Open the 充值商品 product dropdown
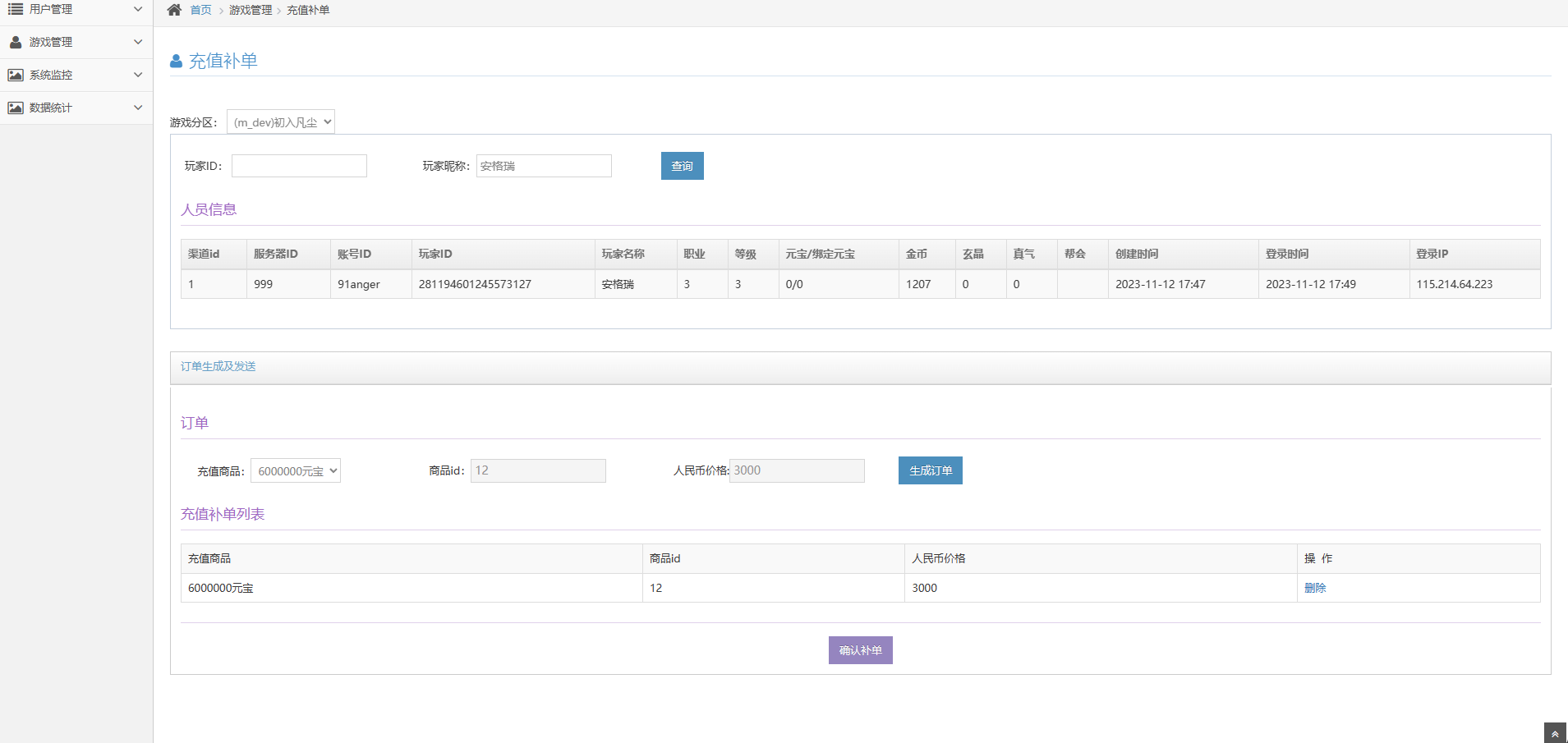The height and width of the screenshot is (743, 1568). [x=296, y=471]
